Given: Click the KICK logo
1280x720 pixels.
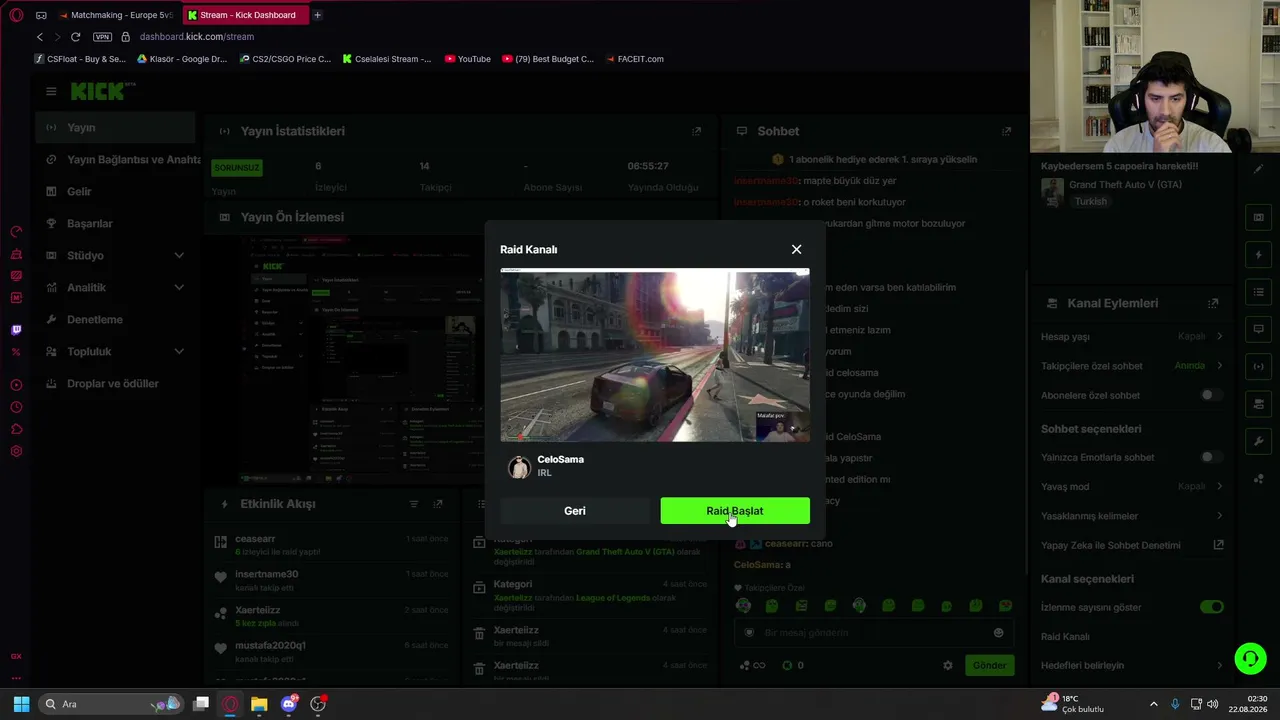Looking at the screenshot, I should (x=99, y=91).
